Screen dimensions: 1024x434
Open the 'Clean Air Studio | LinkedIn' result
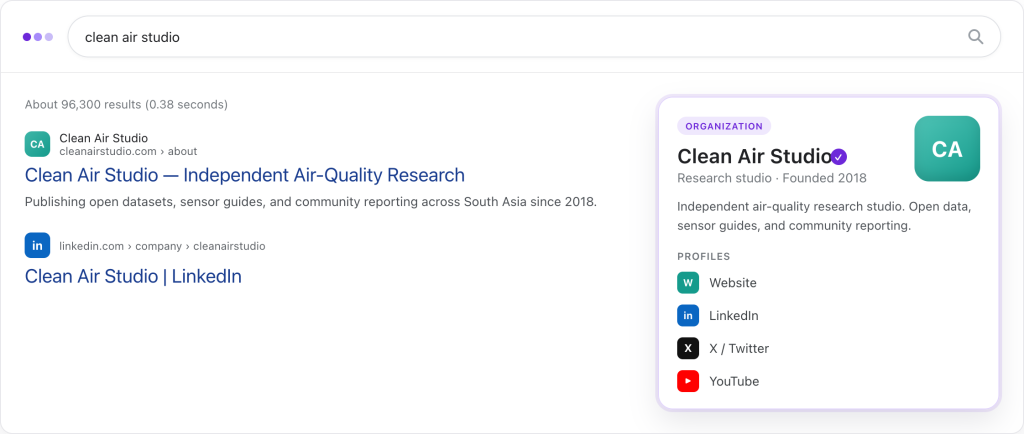pyautogui.click(x=133, y=276)
